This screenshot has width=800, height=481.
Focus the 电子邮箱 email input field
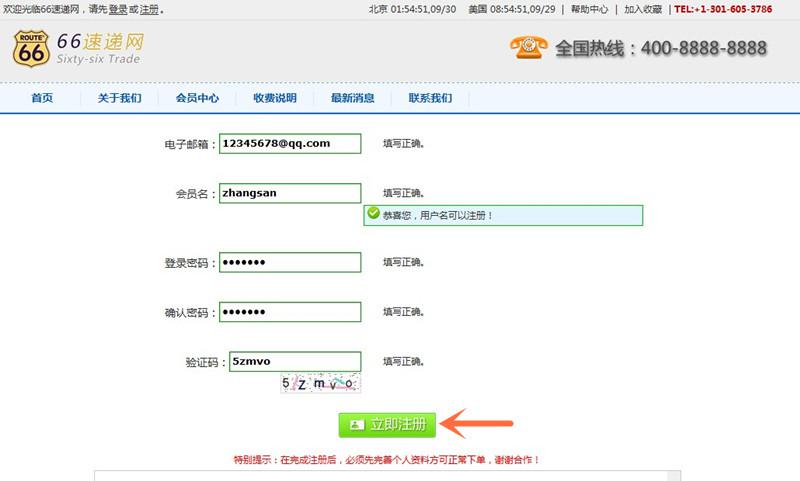[290, 144]
